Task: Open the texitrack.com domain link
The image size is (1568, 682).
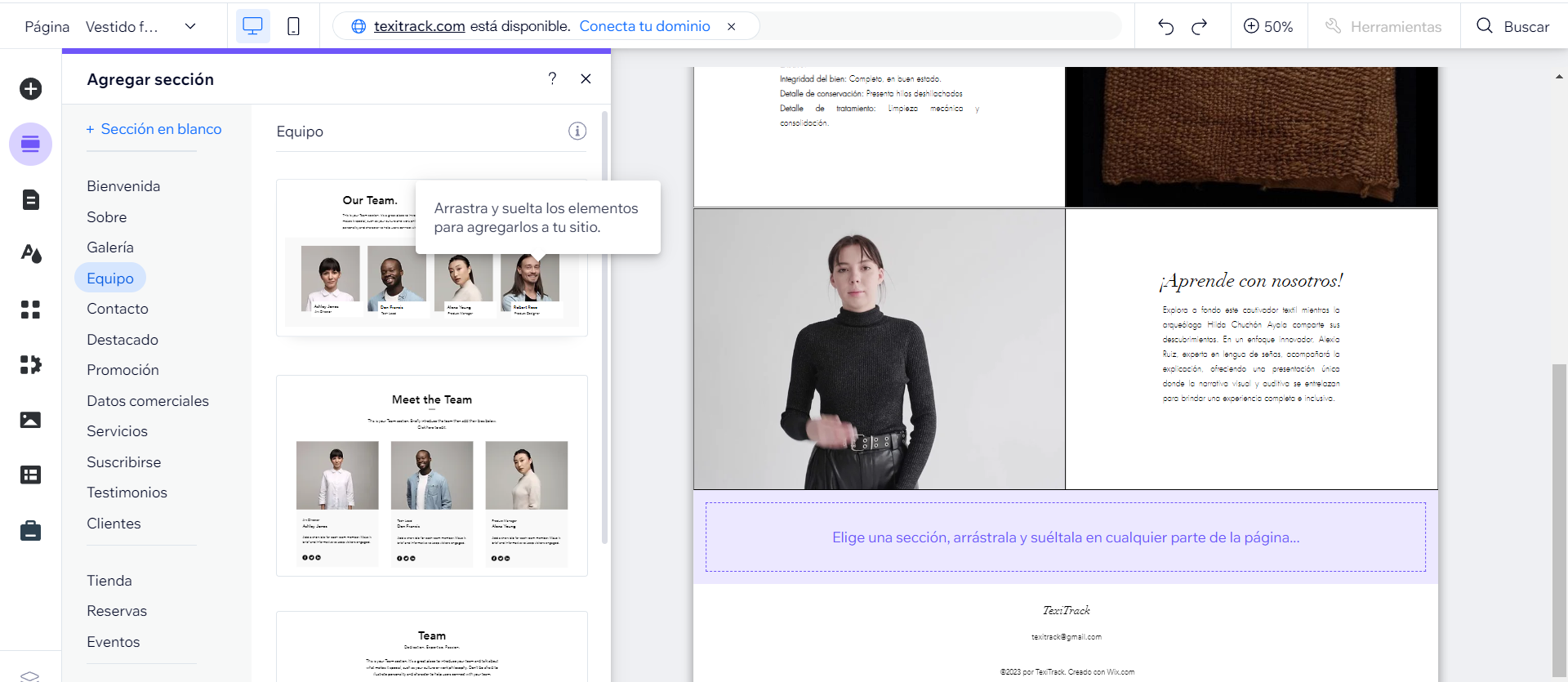Action: (419, 26)
